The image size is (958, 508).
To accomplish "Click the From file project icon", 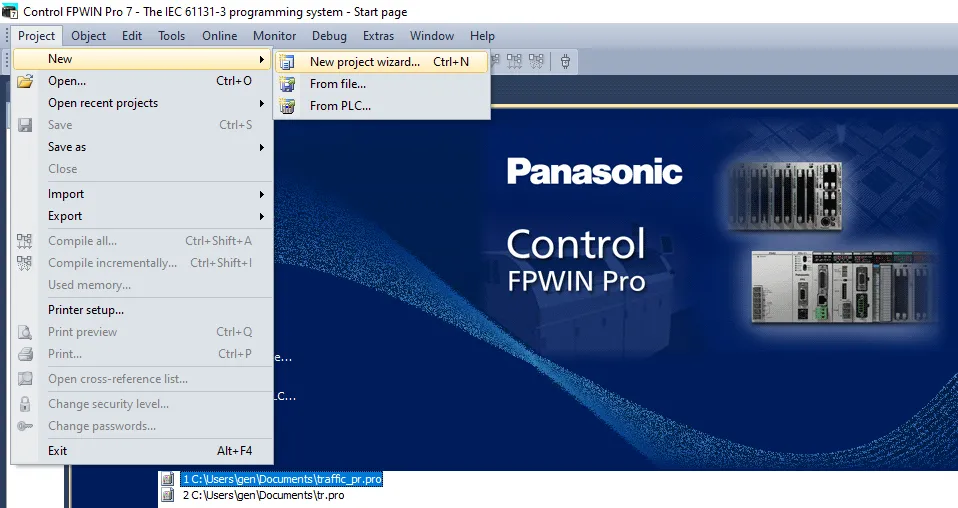I will tap(287, 84).
